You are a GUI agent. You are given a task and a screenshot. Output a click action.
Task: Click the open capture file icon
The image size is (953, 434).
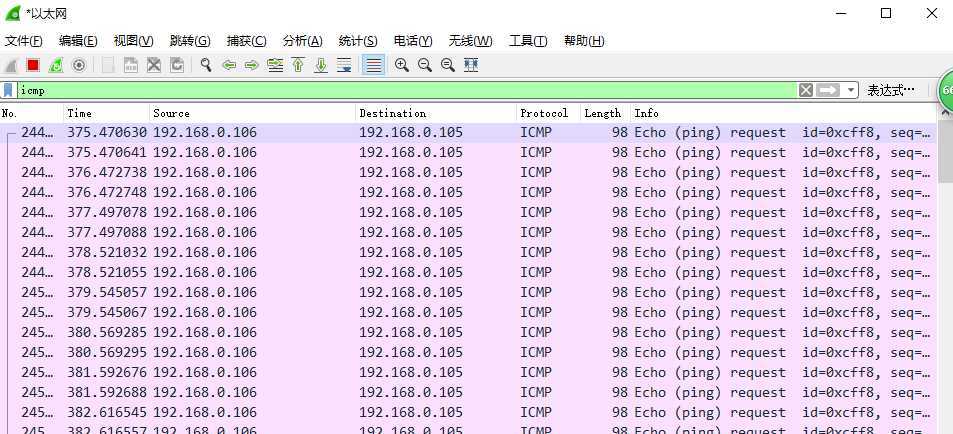108,65
